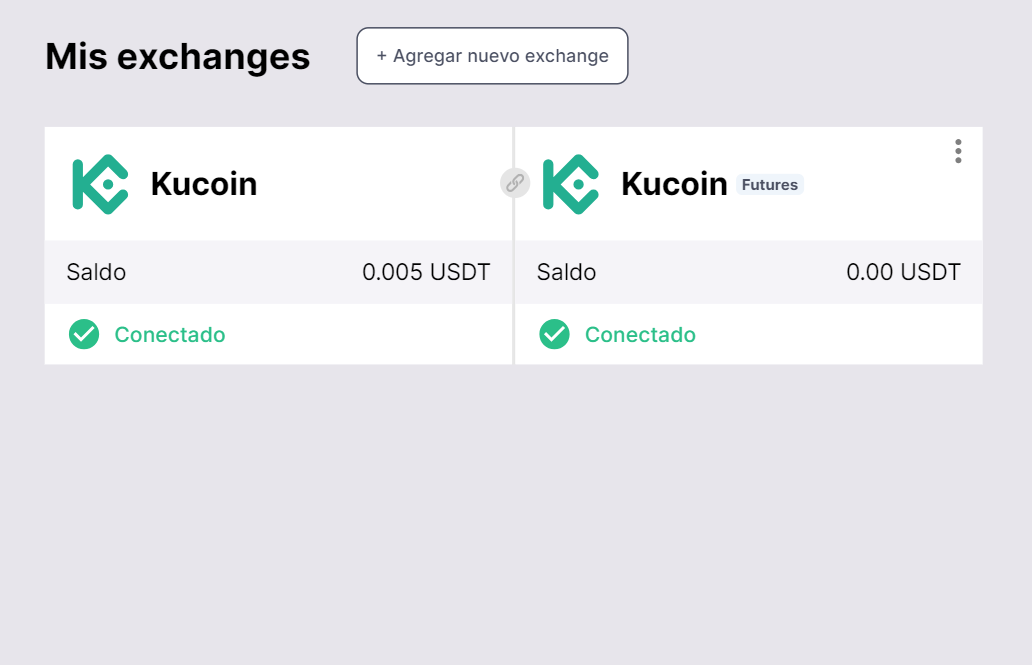Click the Mis exchanges page heading
1032x665 pixels.
coord(178,56)
